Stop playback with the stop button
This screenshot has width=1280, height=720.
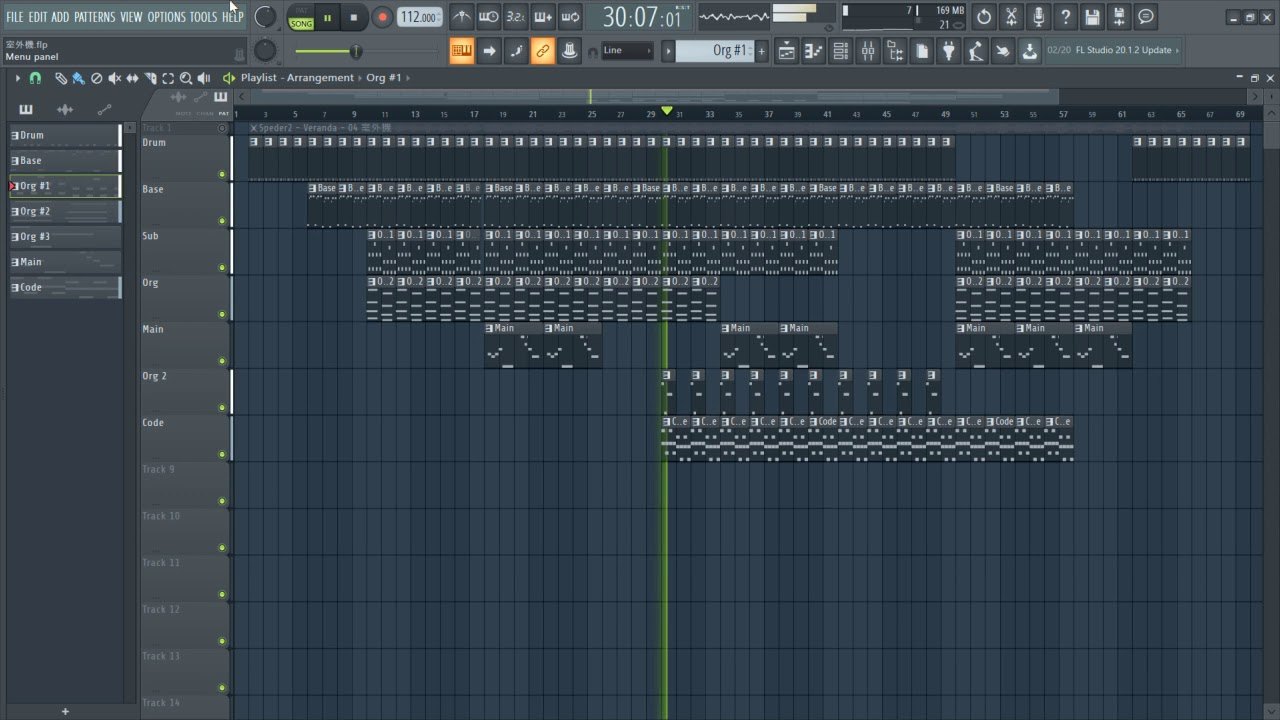tap(353, 17)
